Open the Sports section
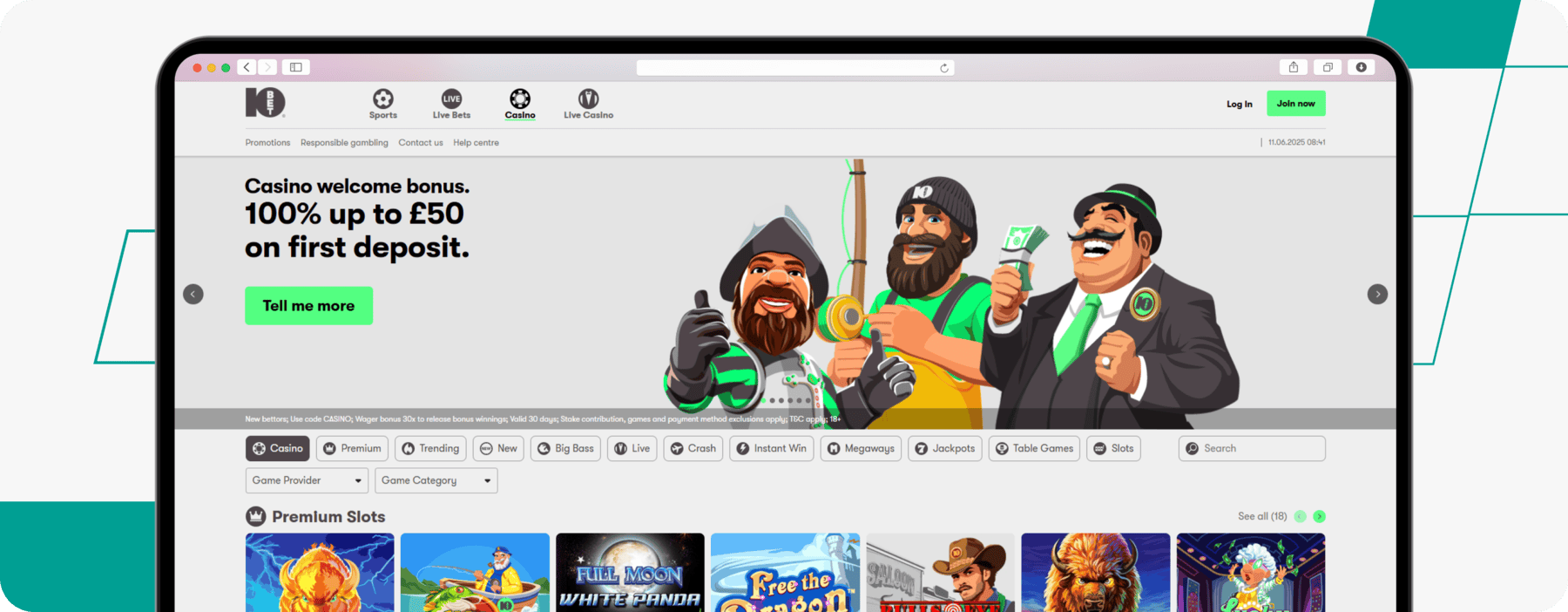 tap(382, 104)
